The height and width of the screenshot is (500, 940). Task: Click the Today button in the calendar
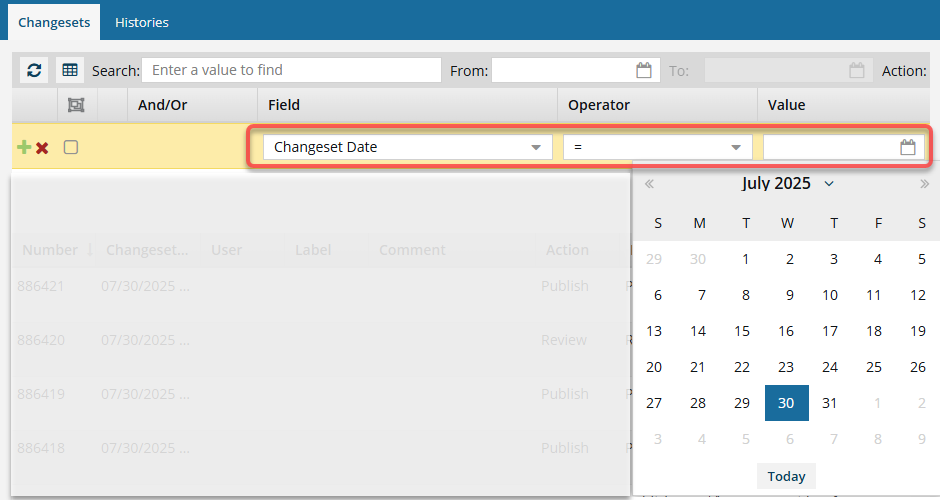[786, 476]
